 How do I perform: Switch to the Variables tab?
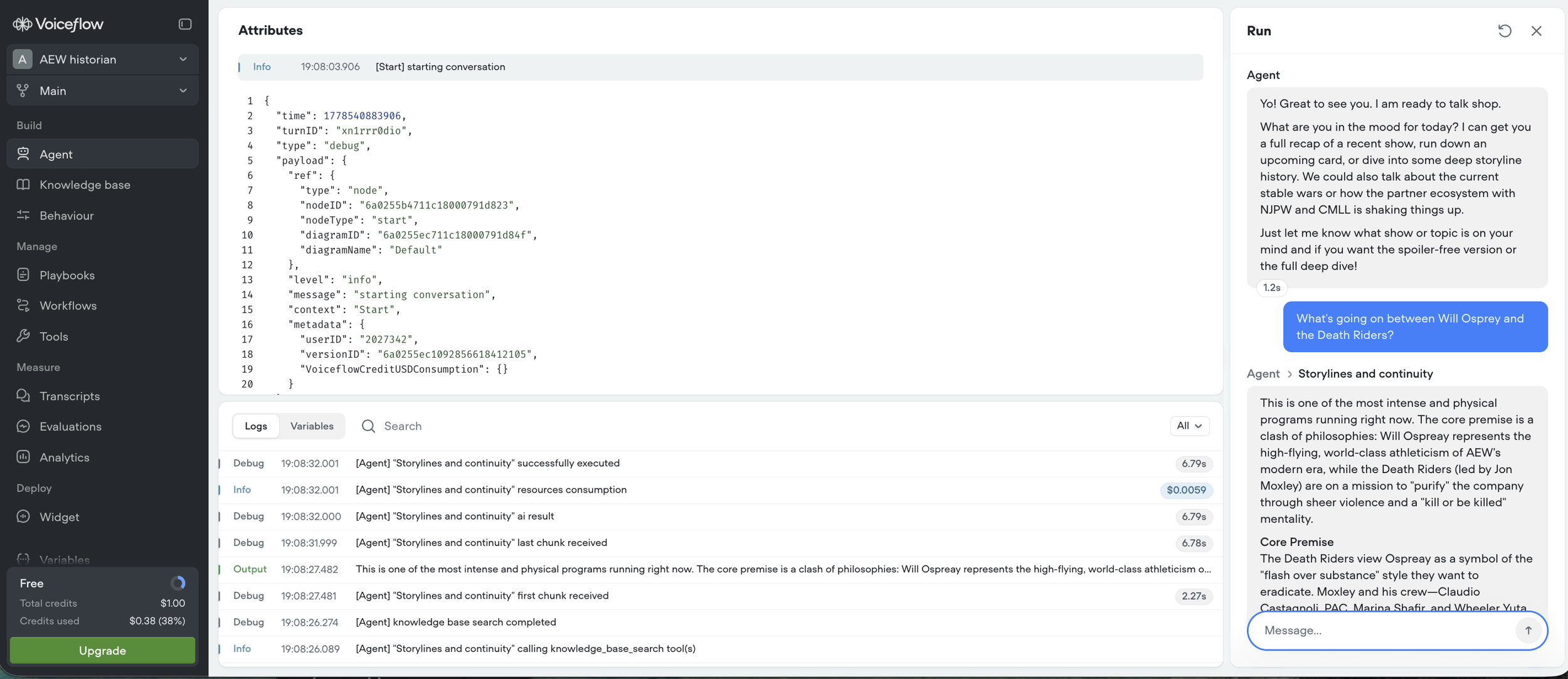pyautogui.click(x=312, y=426)
